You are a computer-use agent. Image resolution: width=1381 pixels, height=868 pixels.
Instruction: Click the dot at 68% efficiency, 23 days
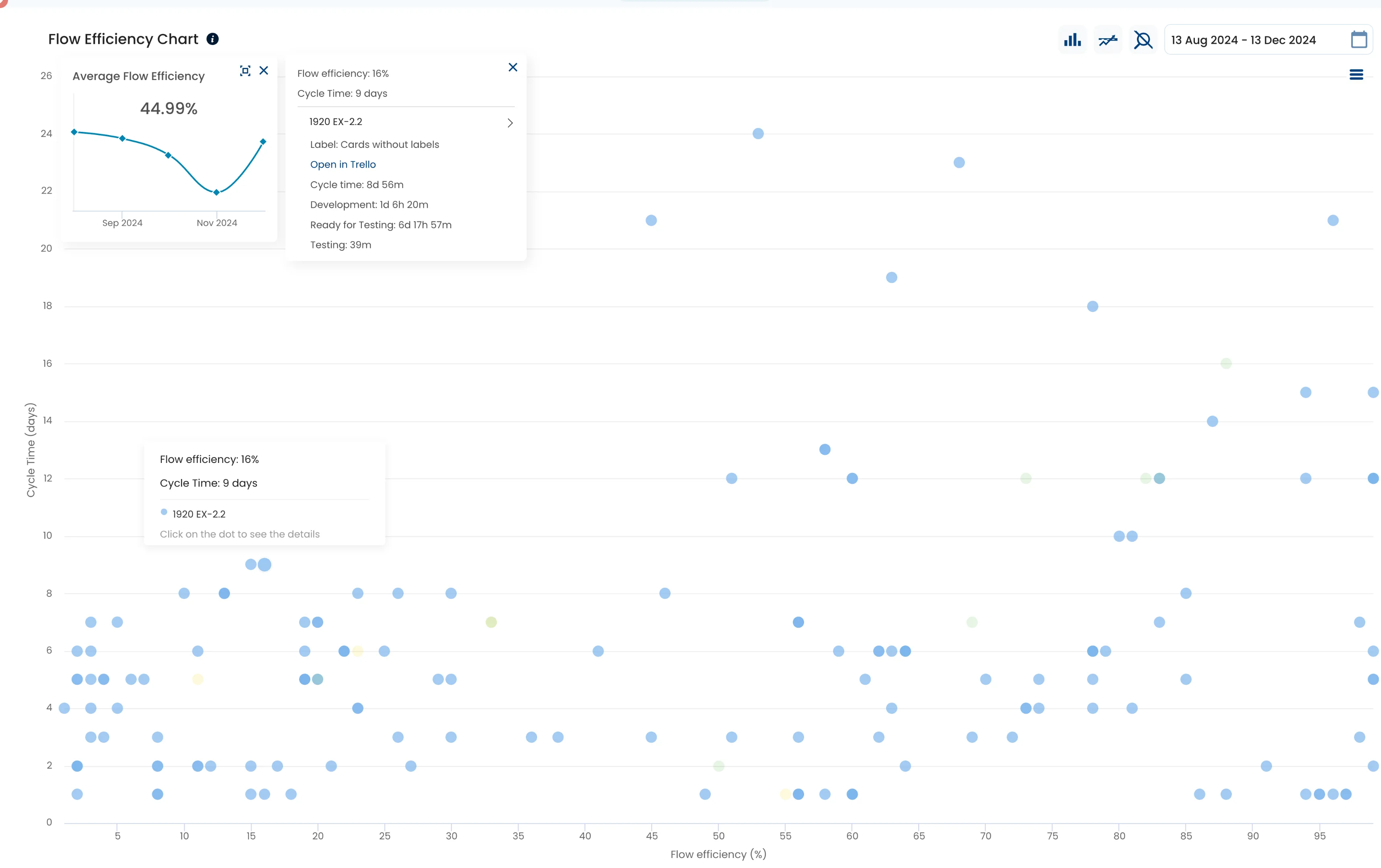tap(959, 163)
